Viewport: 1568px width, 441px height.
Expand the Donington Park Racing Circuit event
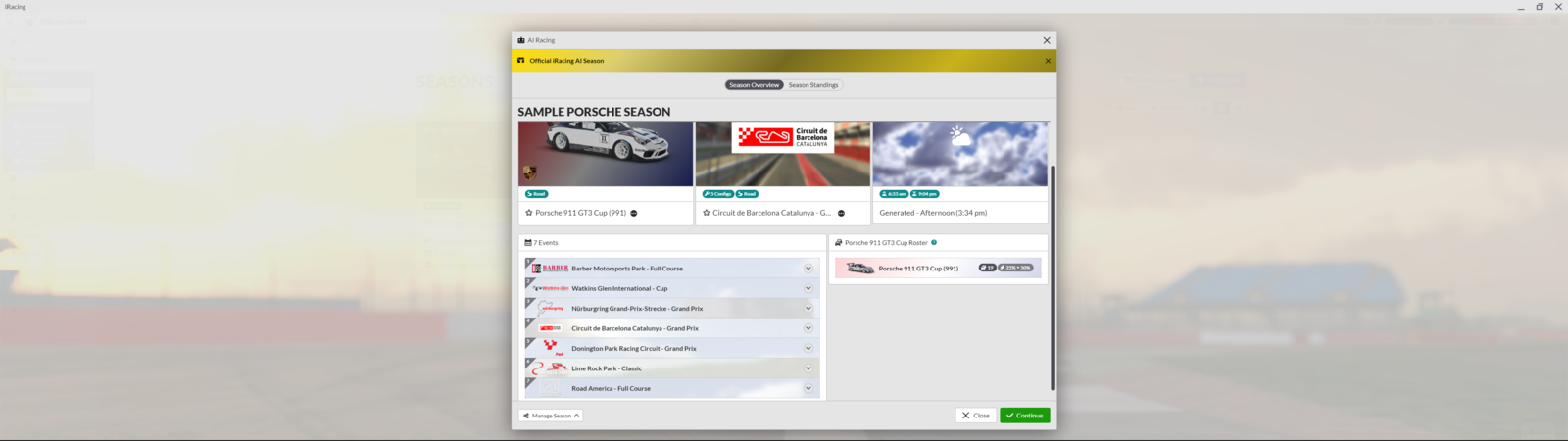808,349
